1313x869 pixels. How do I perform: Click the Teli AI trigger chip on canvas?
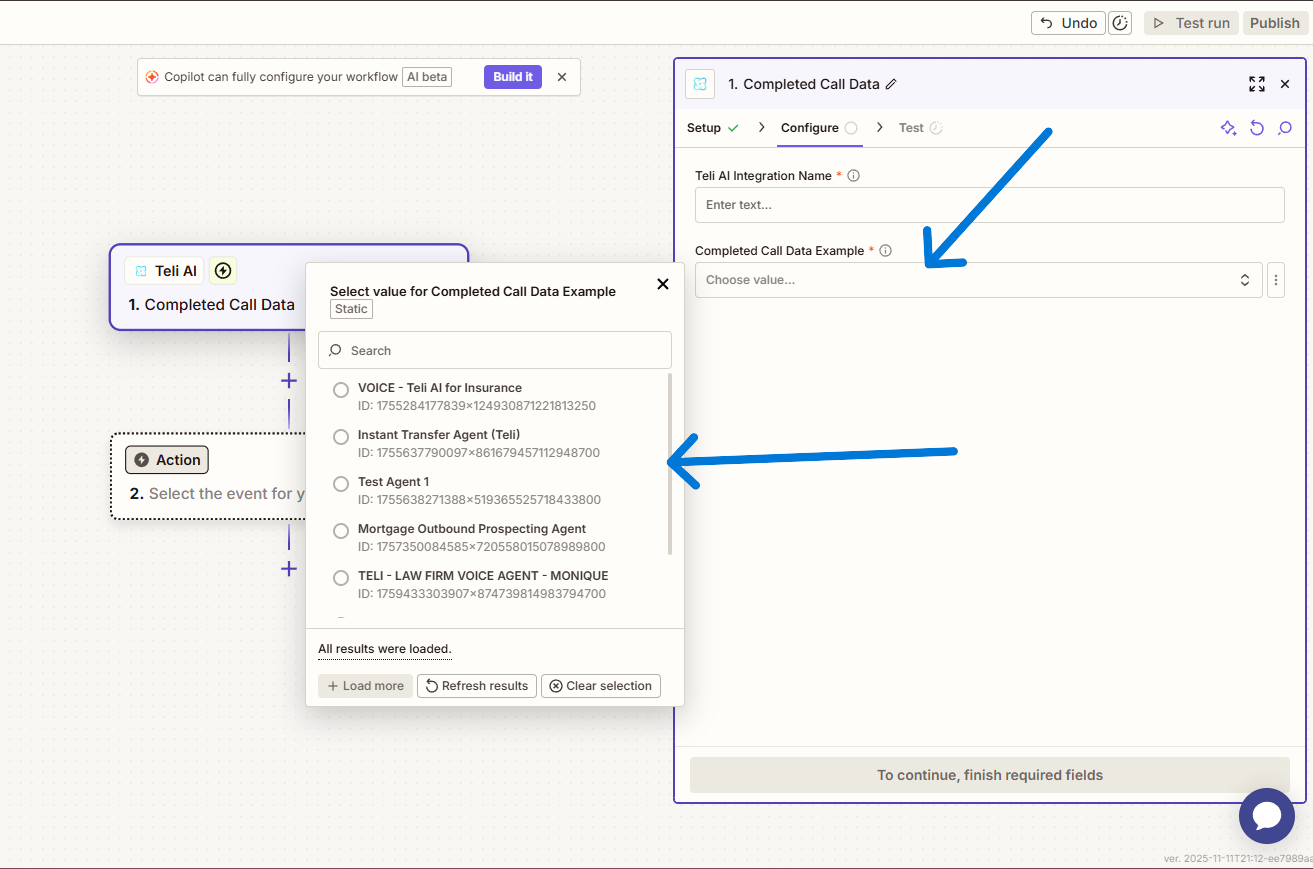pos(165,271)
